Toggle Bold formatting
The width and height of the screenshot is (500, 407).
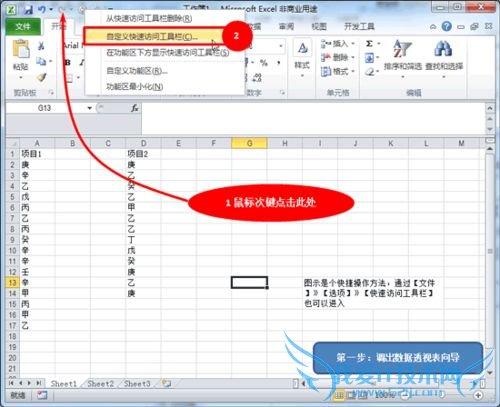coord(68,62)
